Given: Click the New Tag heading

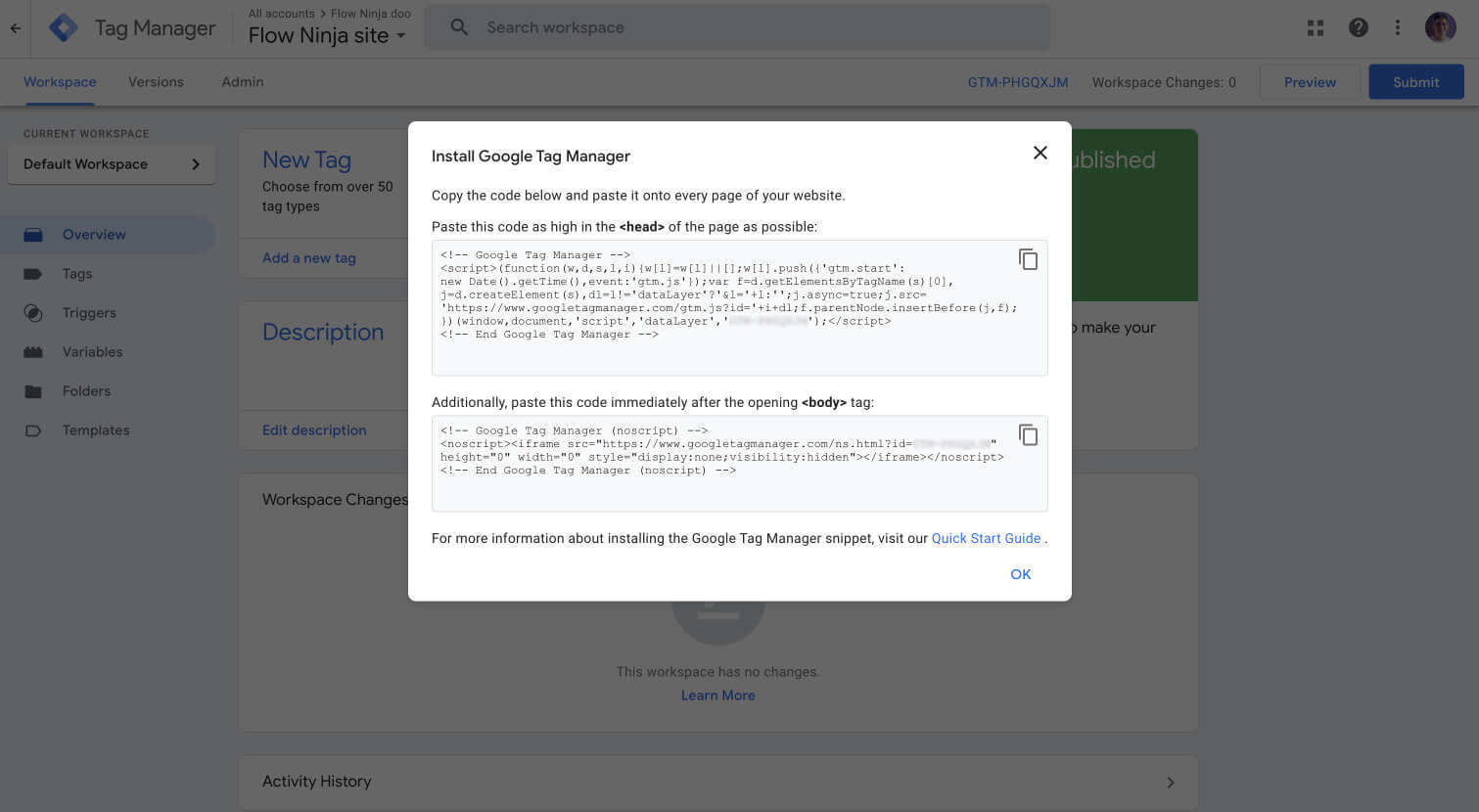Looking at the screenshot, I should [x=306, y=159].
